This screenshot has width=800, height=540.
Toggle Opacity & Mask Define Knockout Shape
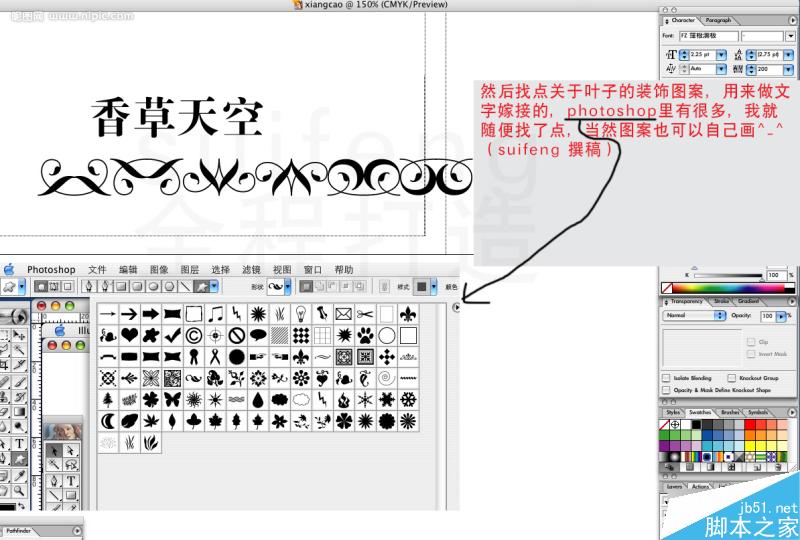coord(666,390)
